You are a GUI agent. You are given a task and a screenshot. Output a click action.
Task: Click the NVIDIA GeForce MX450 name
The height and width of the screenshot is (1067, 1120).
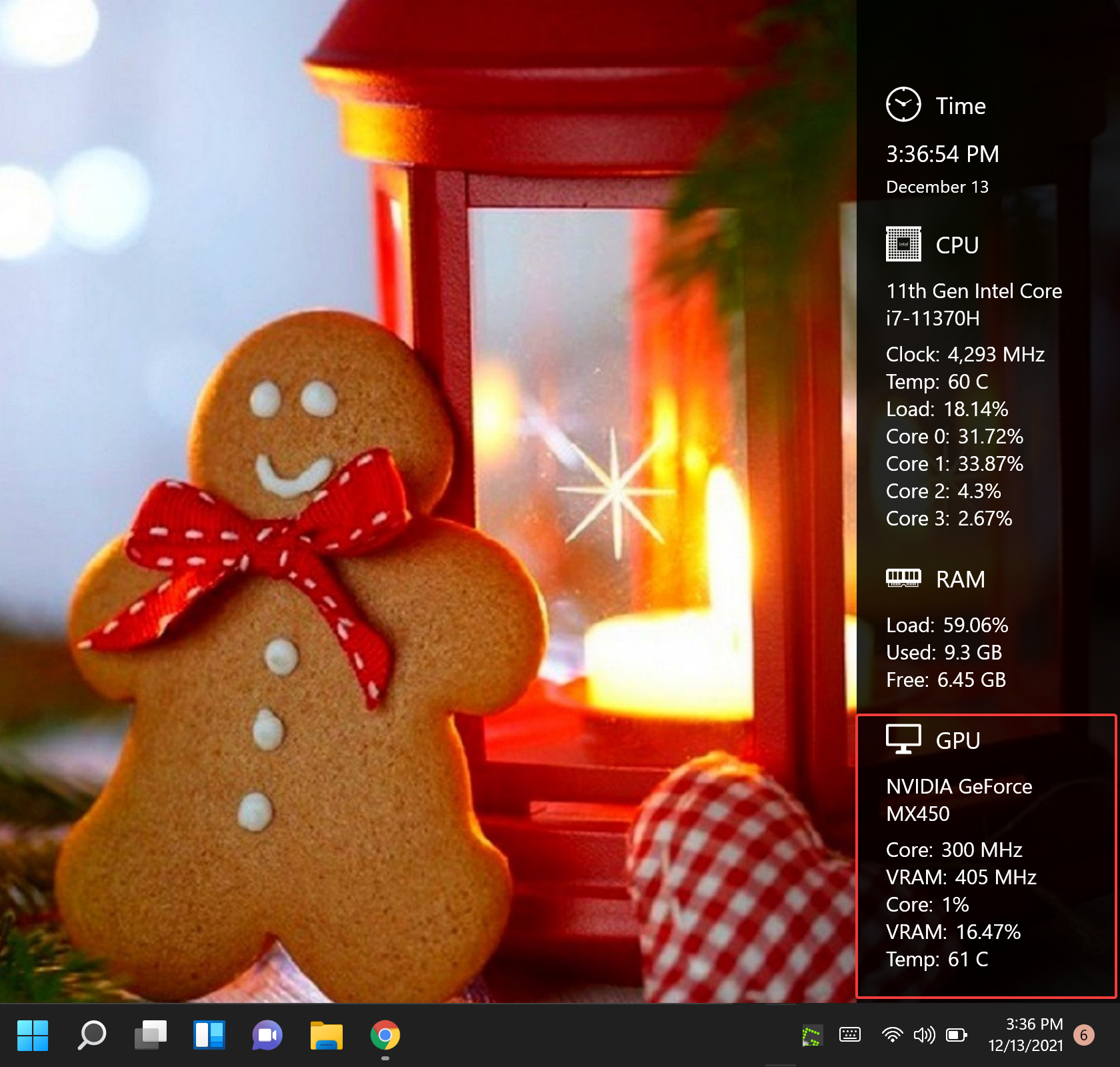click(x=959, y=800)
